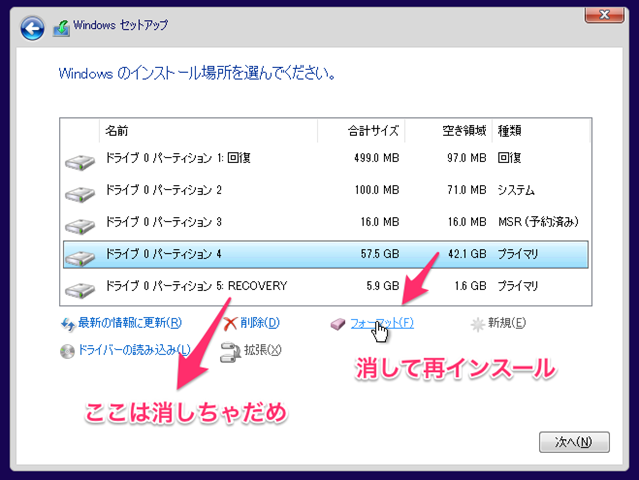Go back using the blue arrow button
This screenshot has height=480, width=639.
[32, 29]
